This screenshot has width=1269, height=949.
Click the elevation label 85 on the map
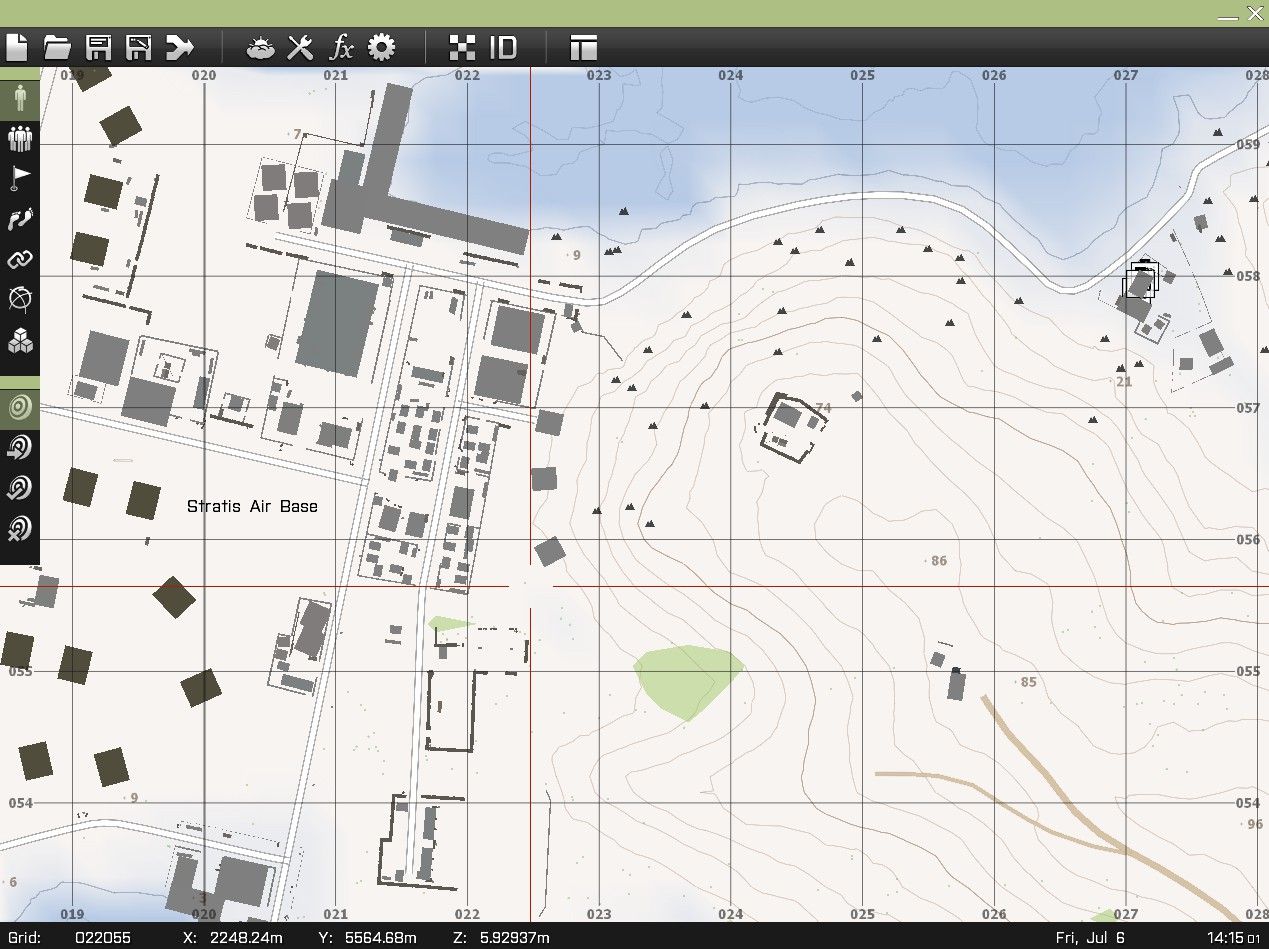coord(1029,683)
